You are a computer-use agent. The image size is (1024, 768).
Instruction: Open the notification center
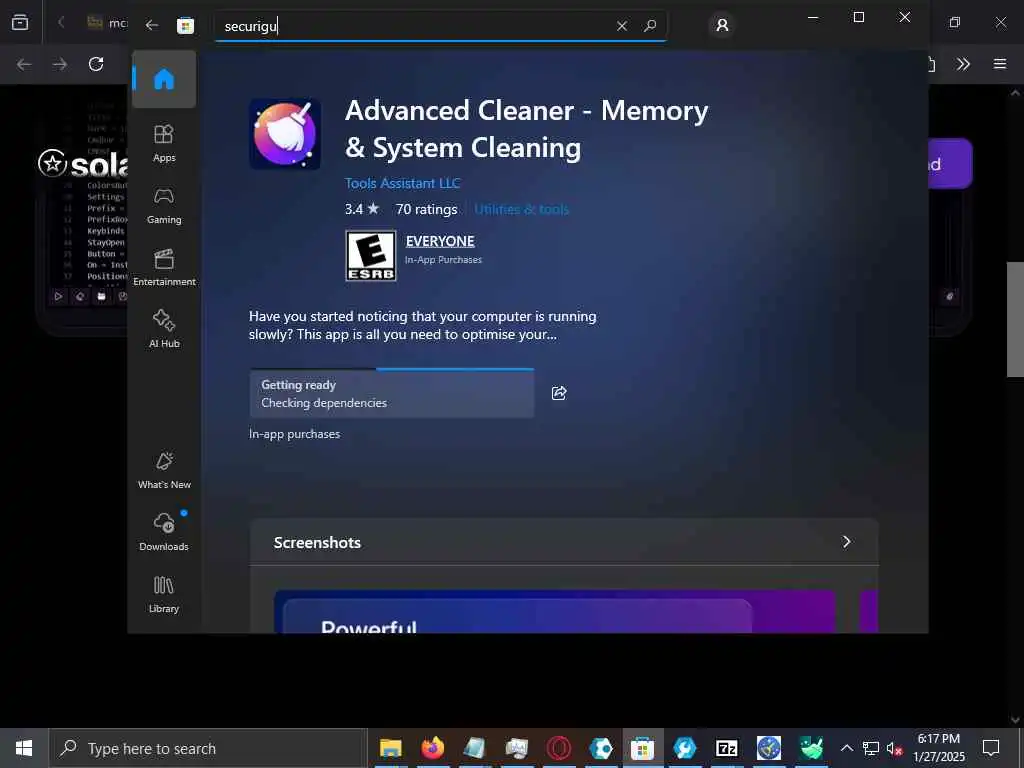[x=991, y=748]
